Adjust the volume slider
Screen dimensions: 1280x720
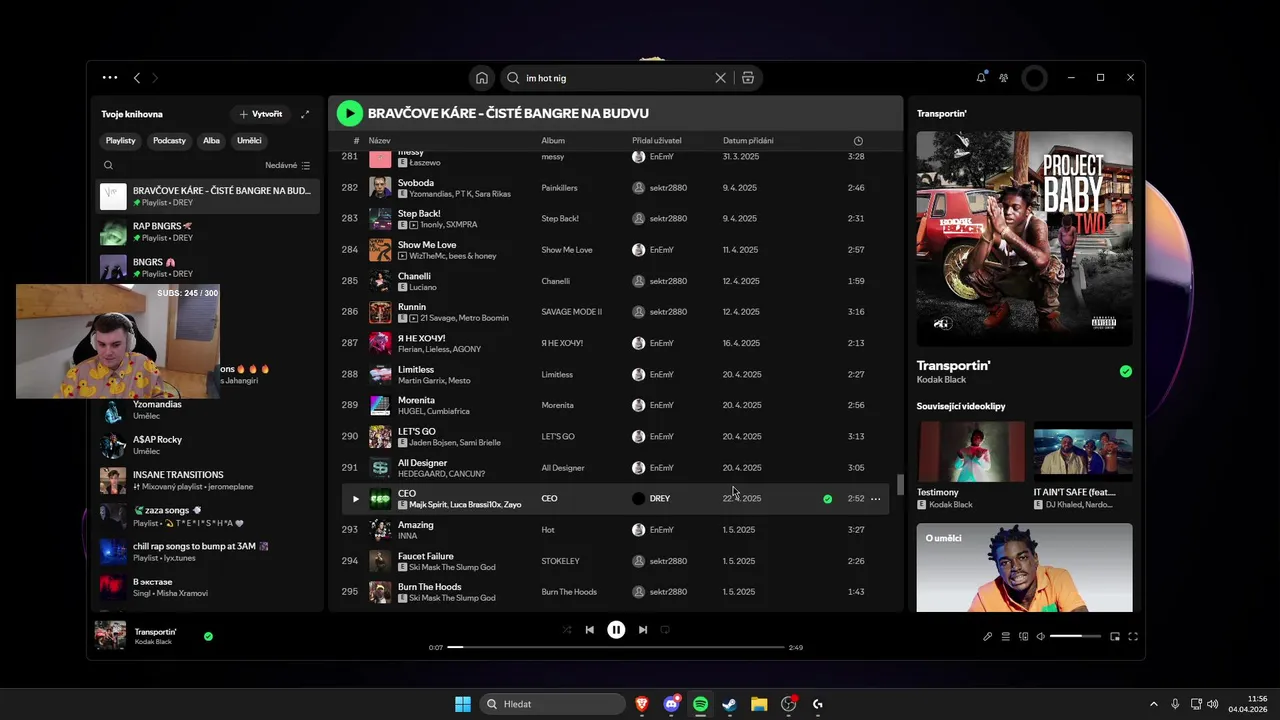tap(1075, 636)
